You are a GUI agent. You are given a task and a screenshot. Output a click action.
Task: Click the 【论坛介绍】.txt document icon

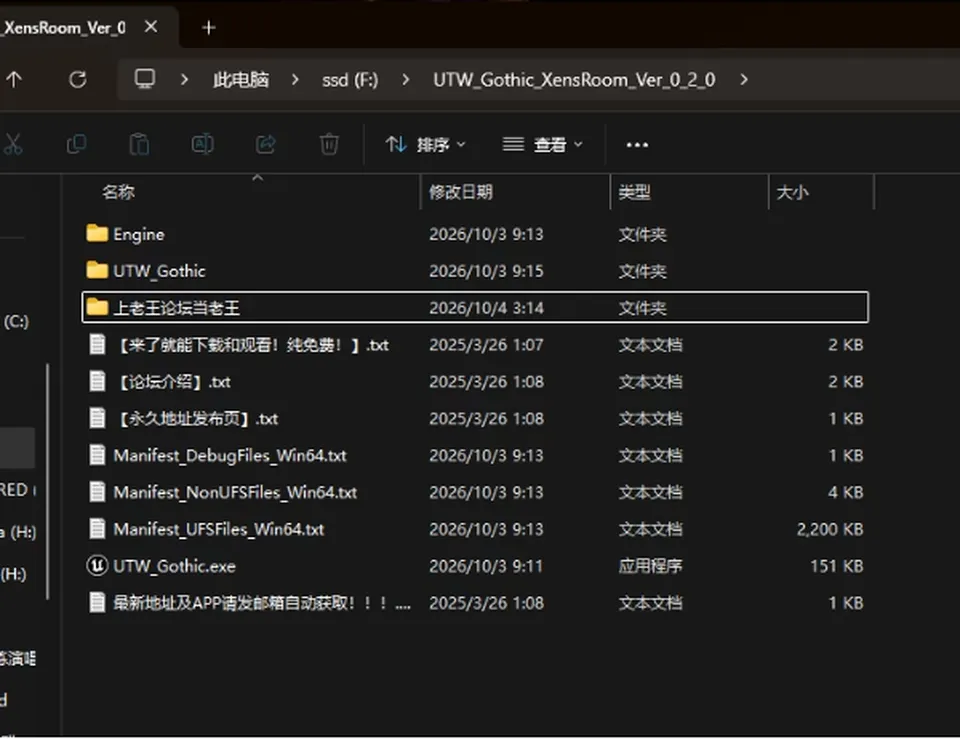(x=97, y=381)
